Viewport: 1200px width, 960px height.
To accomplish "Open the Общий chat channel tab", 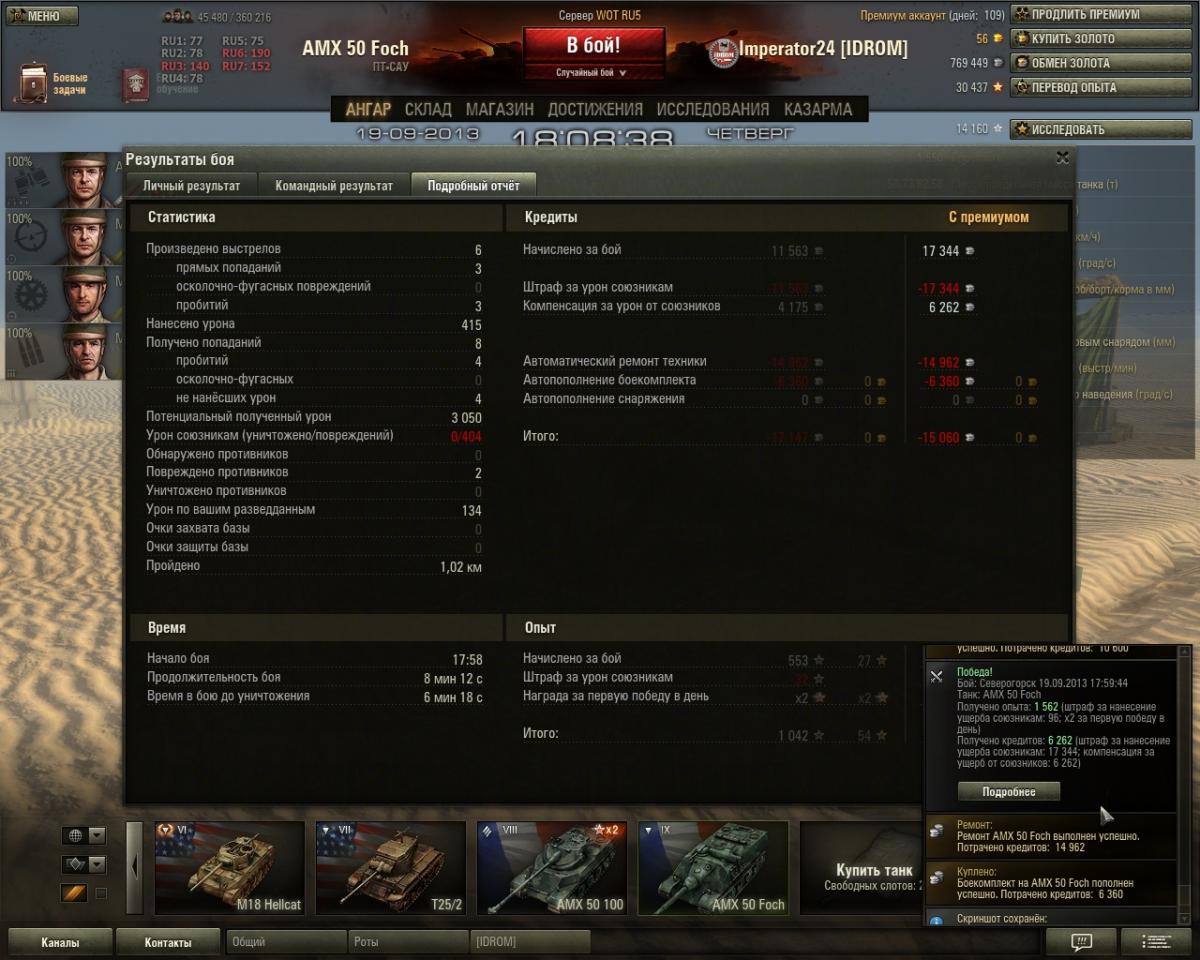I will [286, 942].
